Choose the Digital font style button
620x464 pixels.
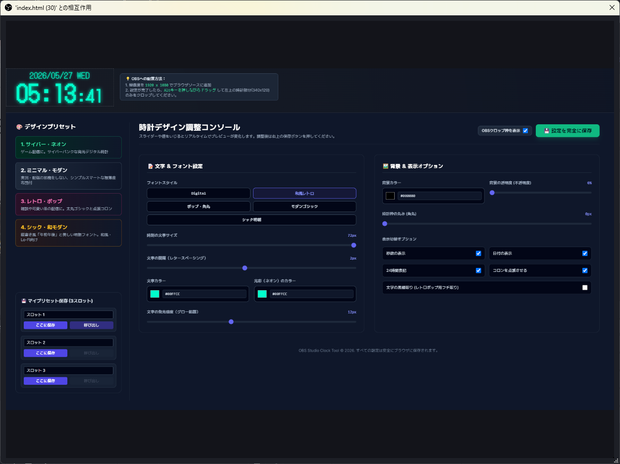[198, 193]
